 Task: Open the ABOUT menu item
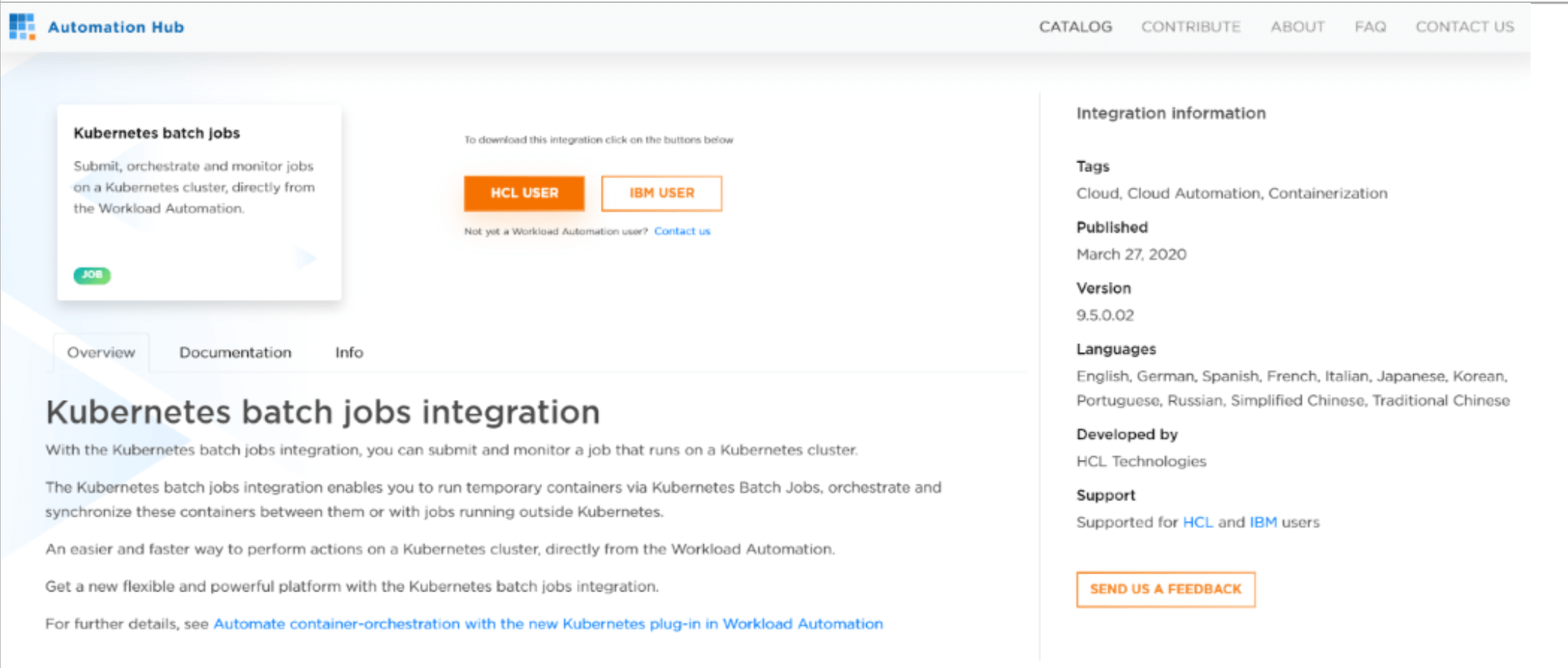[1297, 27]
